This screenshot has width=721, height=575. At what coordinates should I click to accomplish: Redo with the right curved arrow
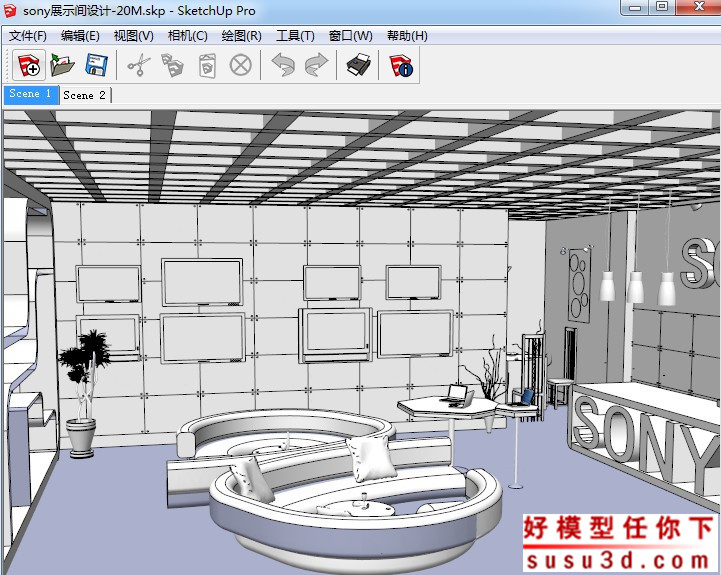[x=317, y=65]
